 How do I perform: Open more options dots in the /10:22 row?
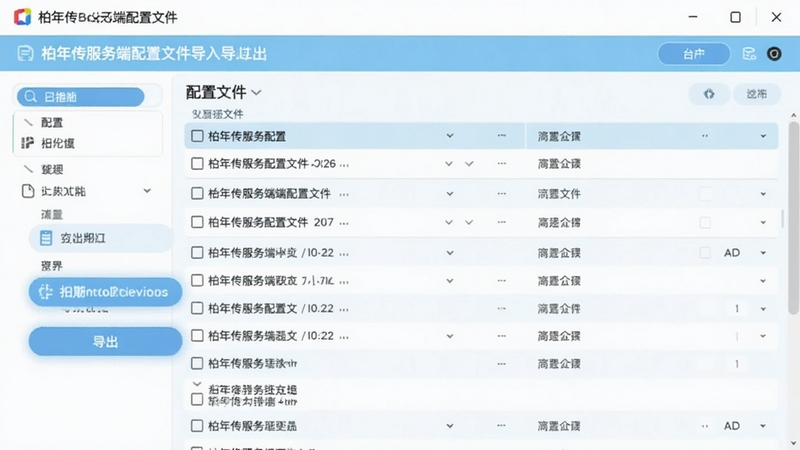click(x=502, y=336)
